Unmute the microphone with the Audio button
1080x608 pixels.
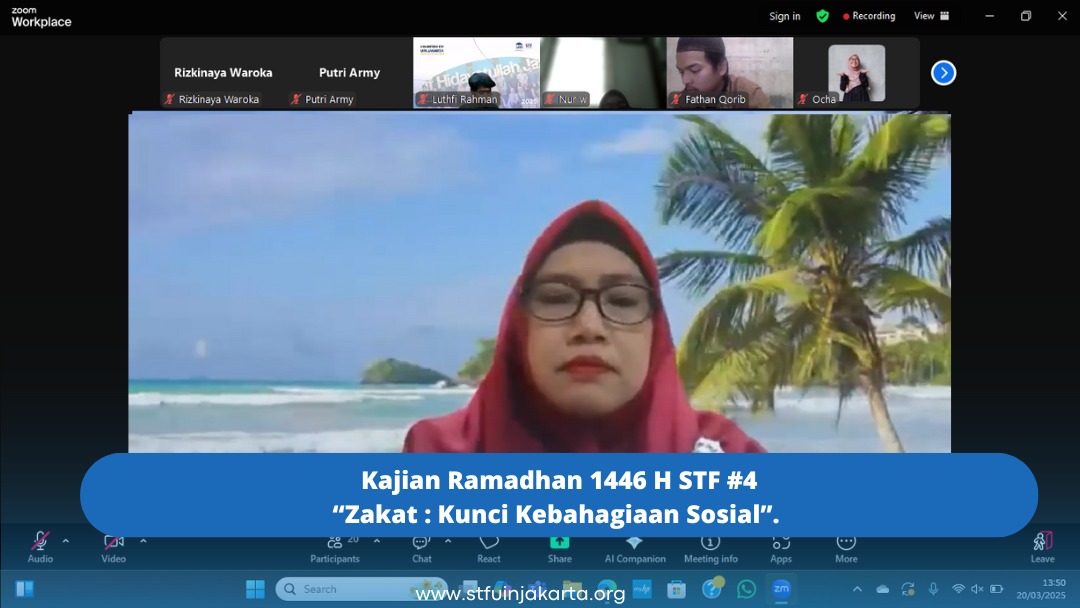point(40,546)
